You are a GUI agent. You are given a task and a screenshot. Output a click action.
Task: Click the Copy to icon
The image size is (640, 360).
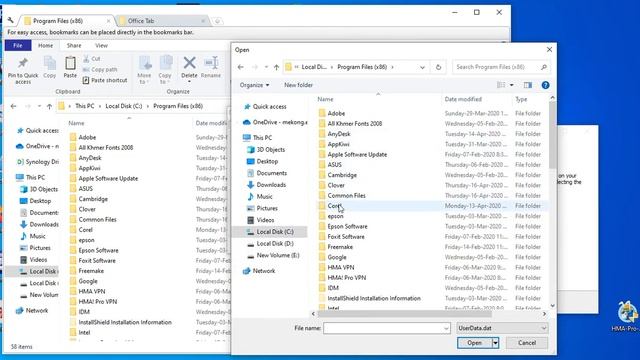click(165, 63)
